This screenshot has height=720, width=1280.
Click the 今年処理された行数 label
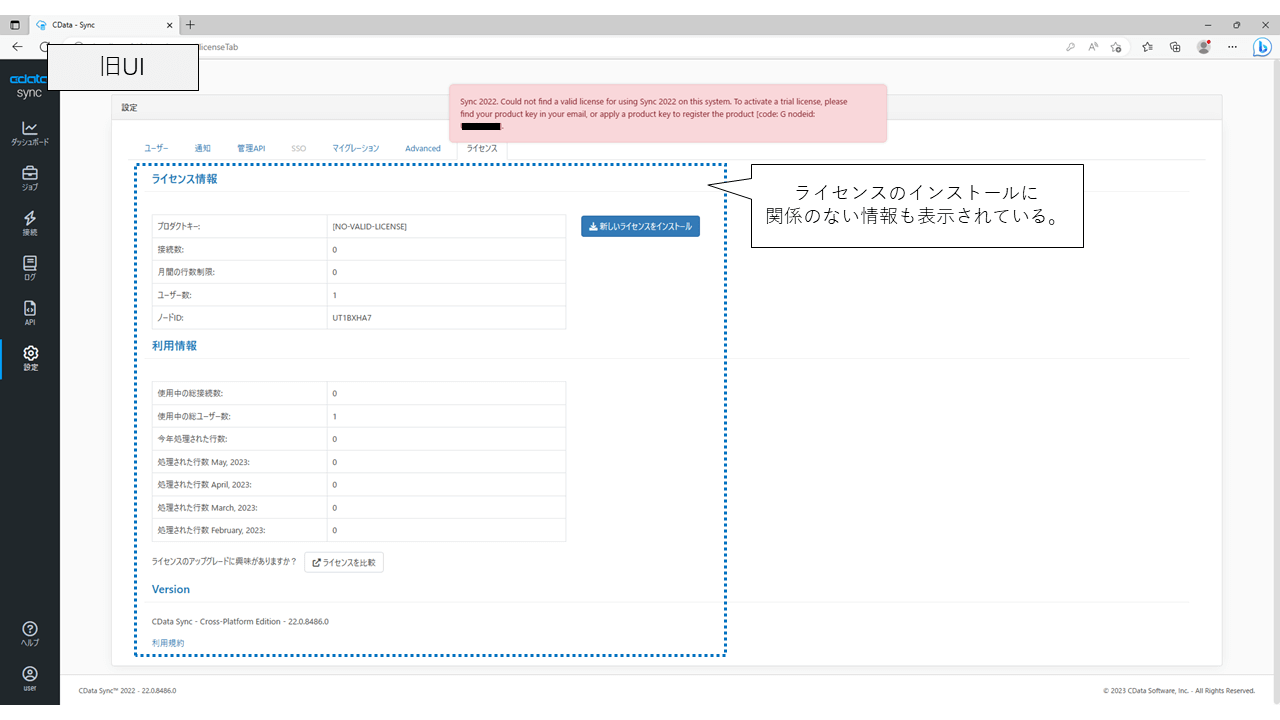(x=192, y=439)
